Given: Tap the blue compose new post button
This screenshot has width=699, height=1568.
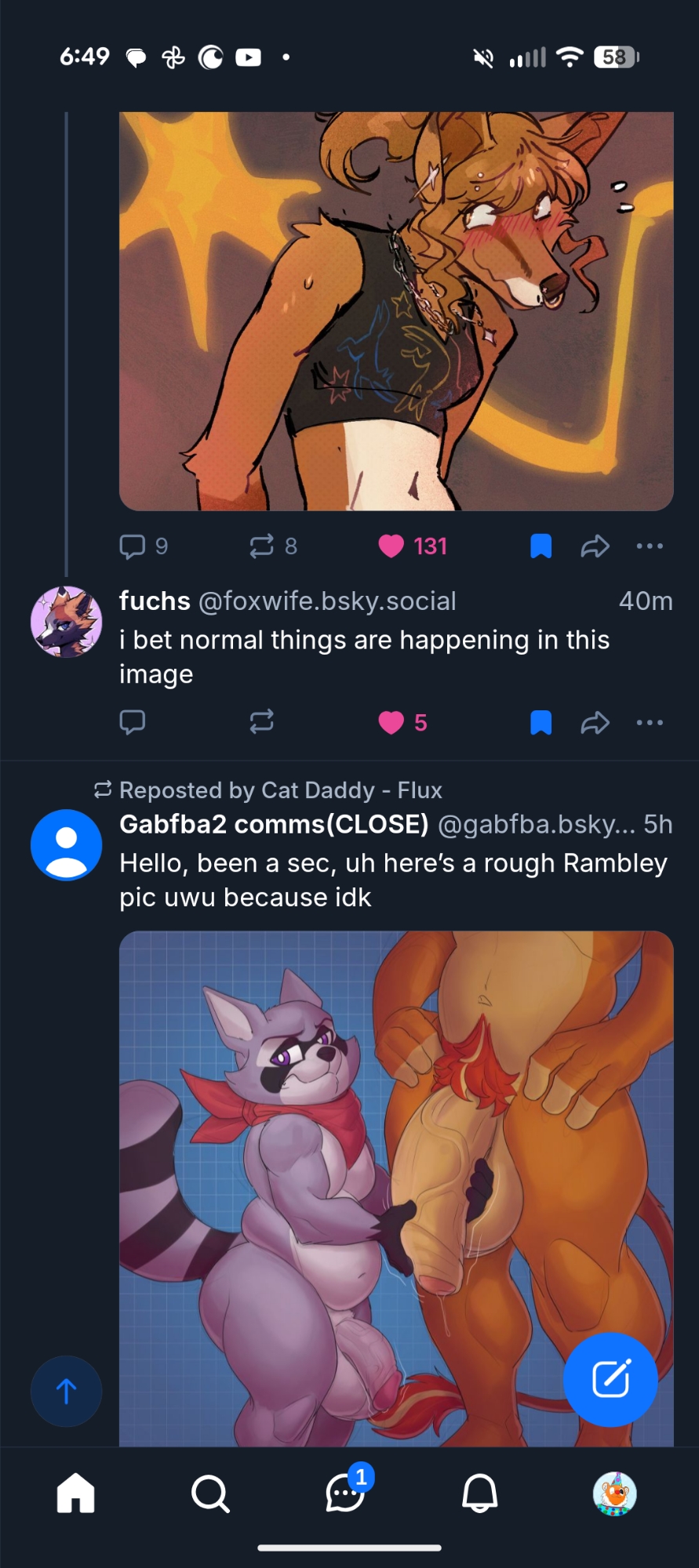Looking at the screenshot, I should (x=610, y=1379).
